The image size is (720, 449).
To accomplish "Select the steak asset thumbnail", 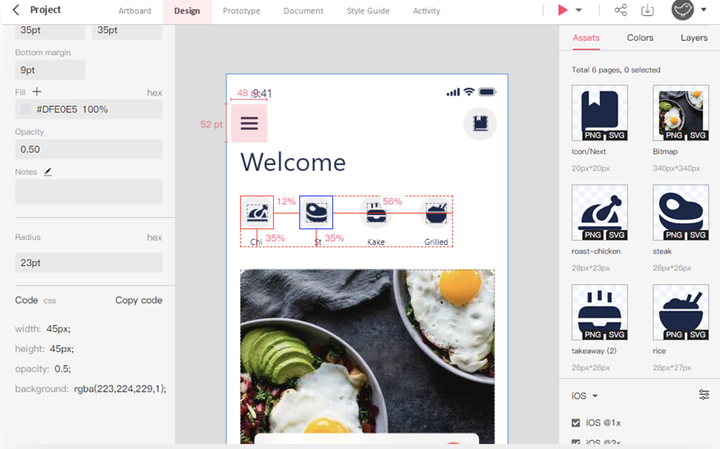I will point(681,213).
